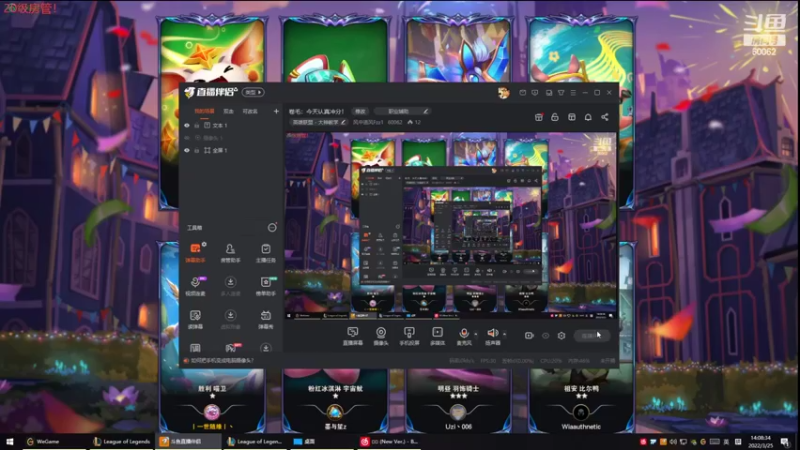Toggle visibility of dimmed 摄像头 1 layer
Screen dimensions: 800x450
[x=187, y=138]
